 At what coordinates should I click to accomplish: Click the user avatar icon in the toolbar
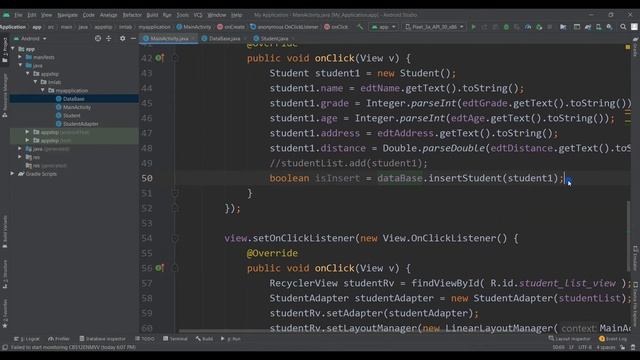634,27
